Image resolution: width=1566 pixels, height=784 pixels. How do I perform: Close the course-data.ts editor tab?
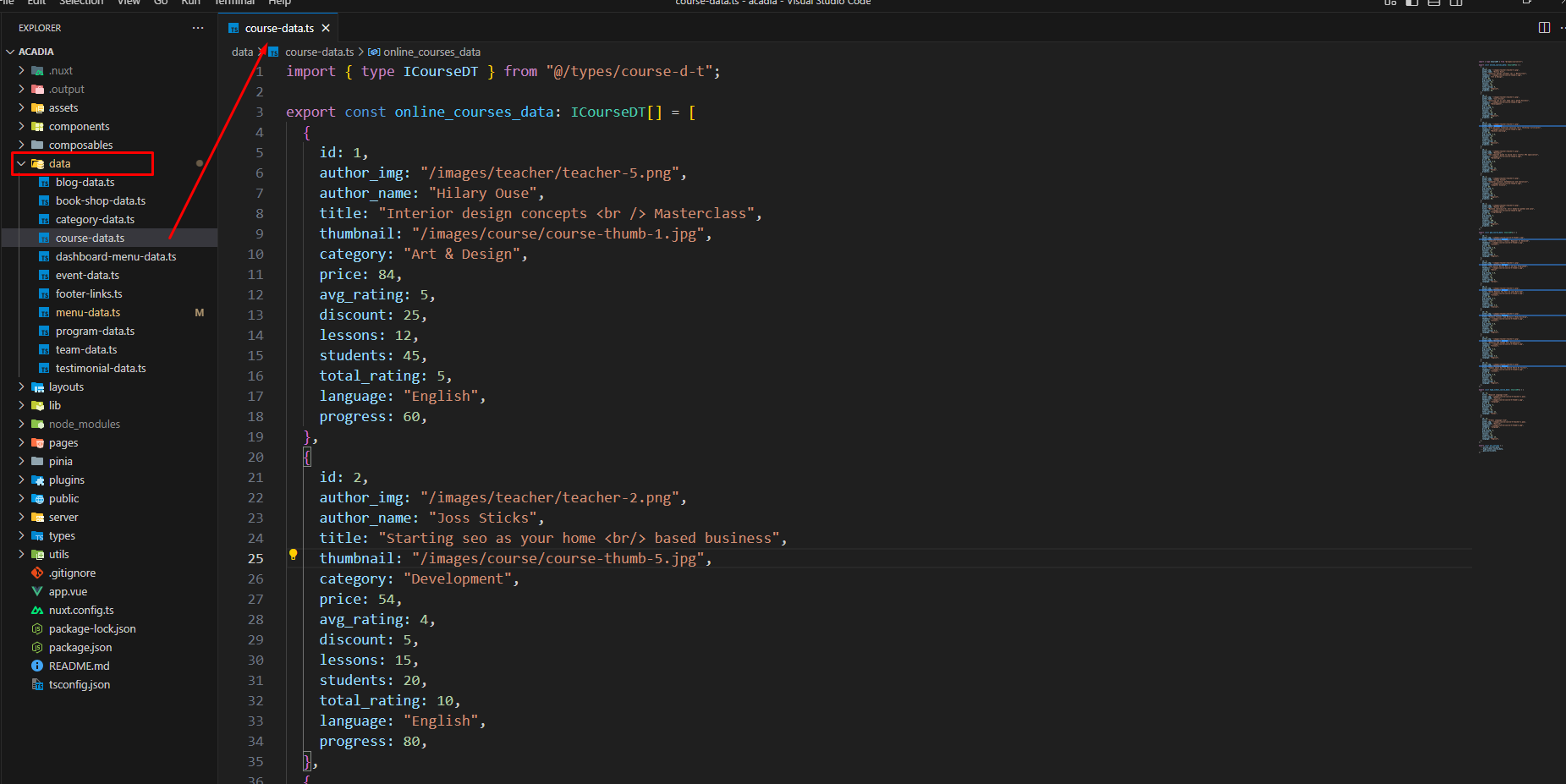[x=326, y=28]
